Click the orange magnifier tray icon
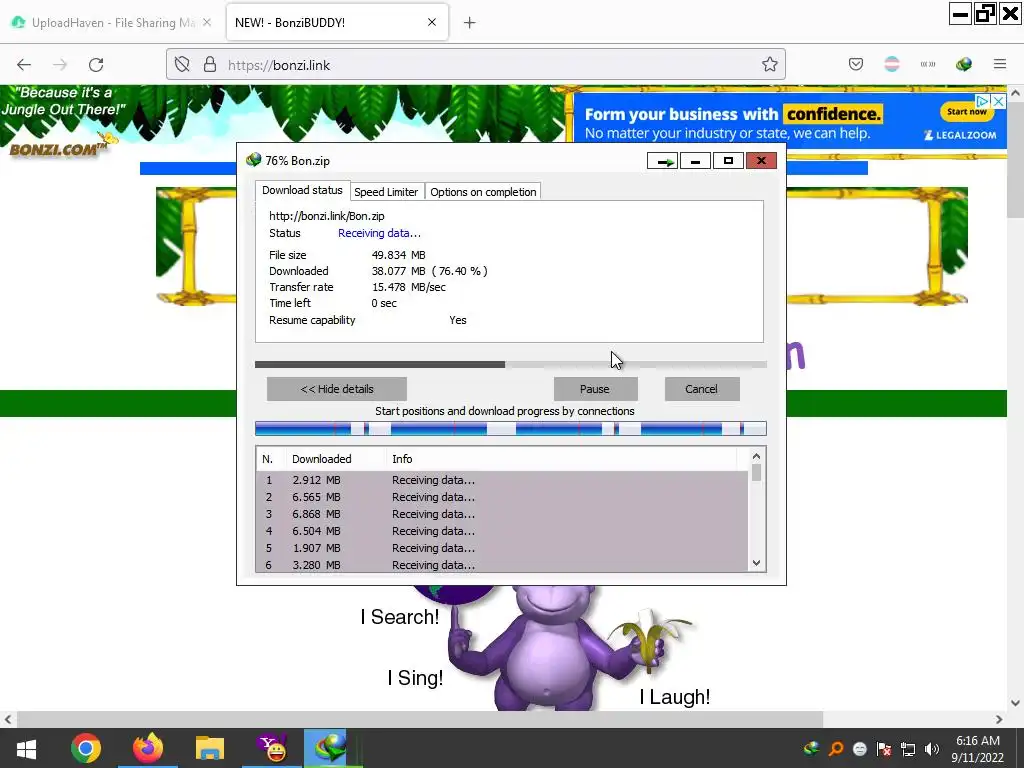1024x768 pixels. point(836,748)
